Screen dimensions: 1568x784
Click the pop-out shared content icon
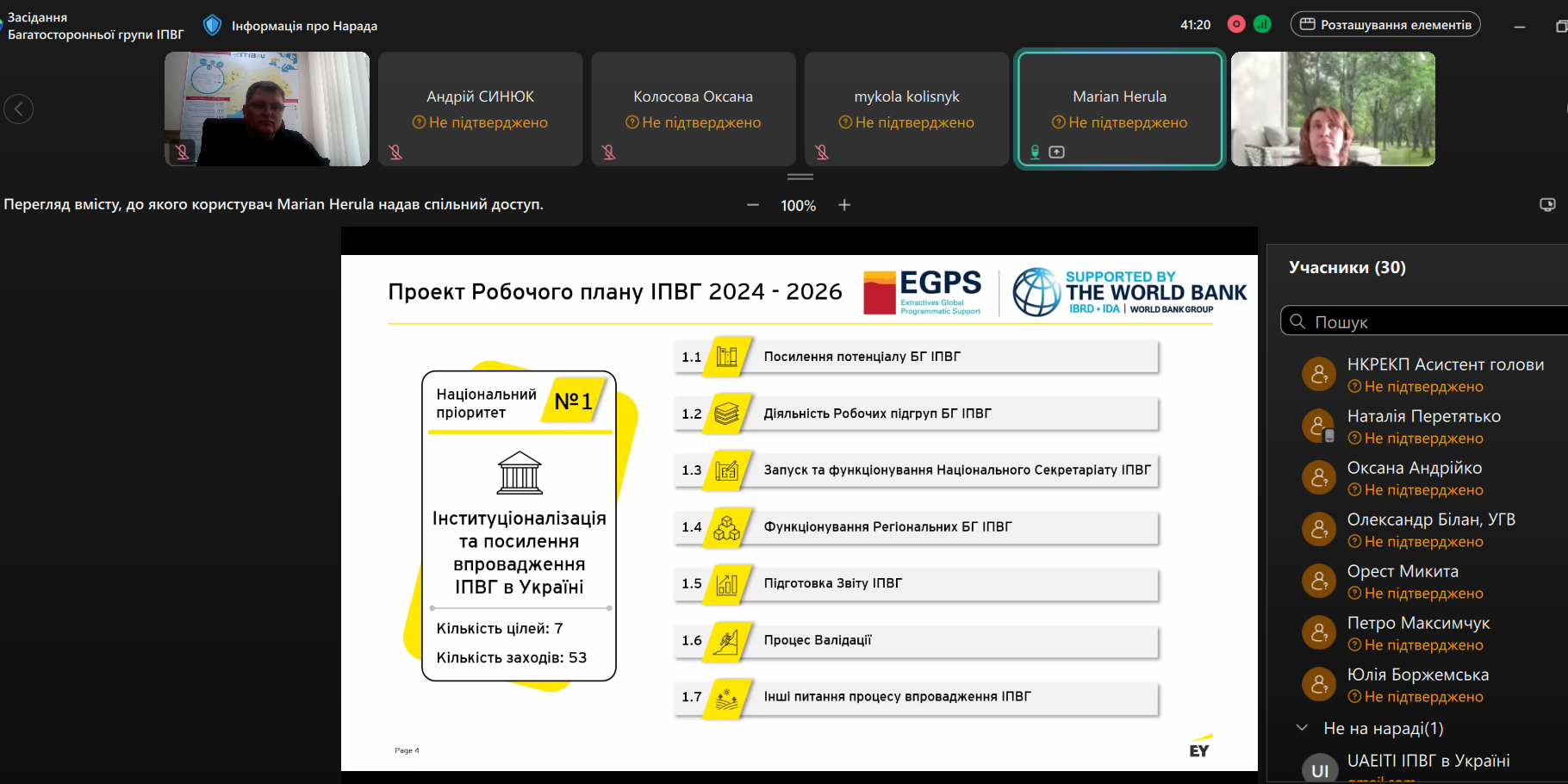[1547, 205]
